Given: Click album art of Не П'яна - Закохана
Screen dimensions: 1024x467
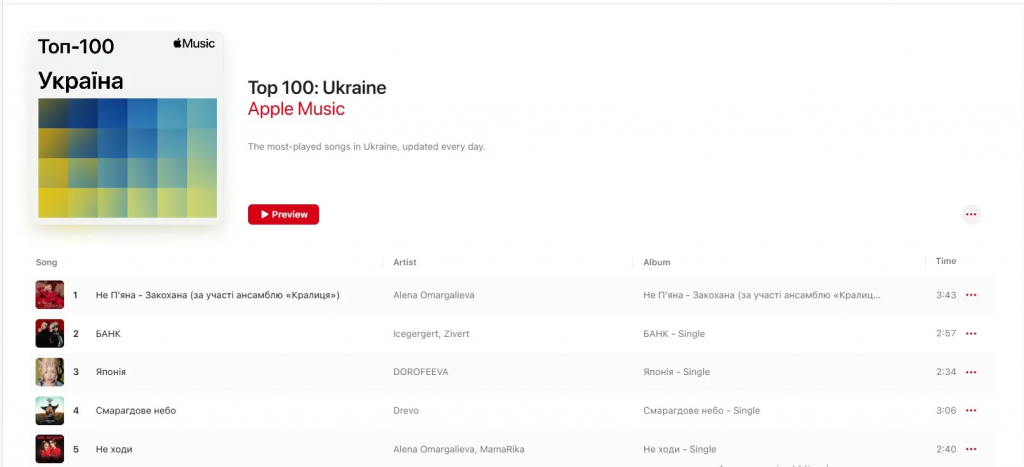Looking at the screenshot, I should pyautogui.click(x=50, y=295).
